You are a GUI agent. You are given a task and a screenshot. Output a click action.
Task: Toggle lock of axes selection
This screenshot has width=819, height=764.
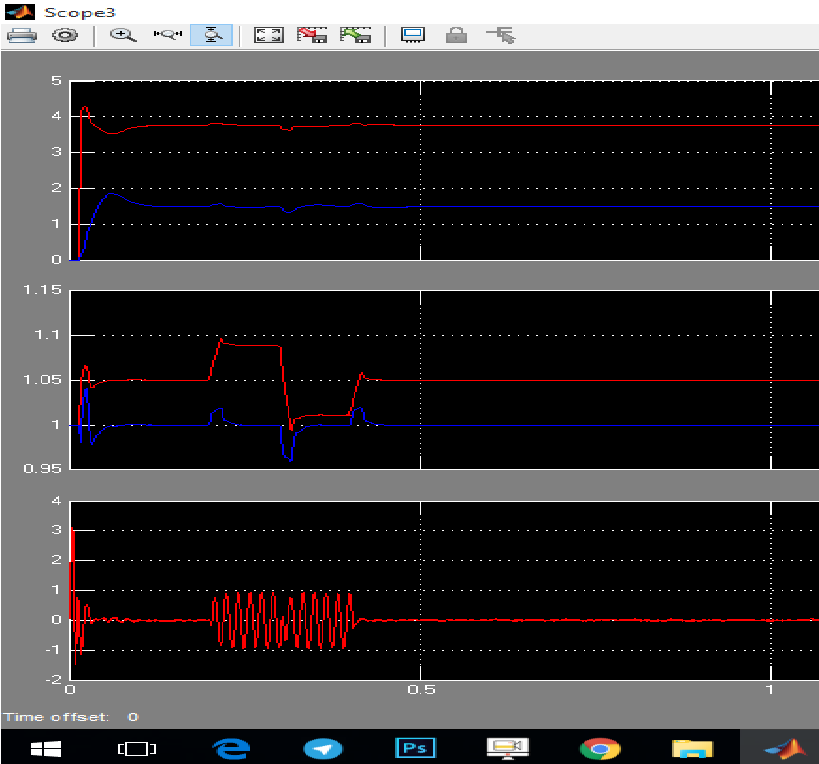point(456,35)
